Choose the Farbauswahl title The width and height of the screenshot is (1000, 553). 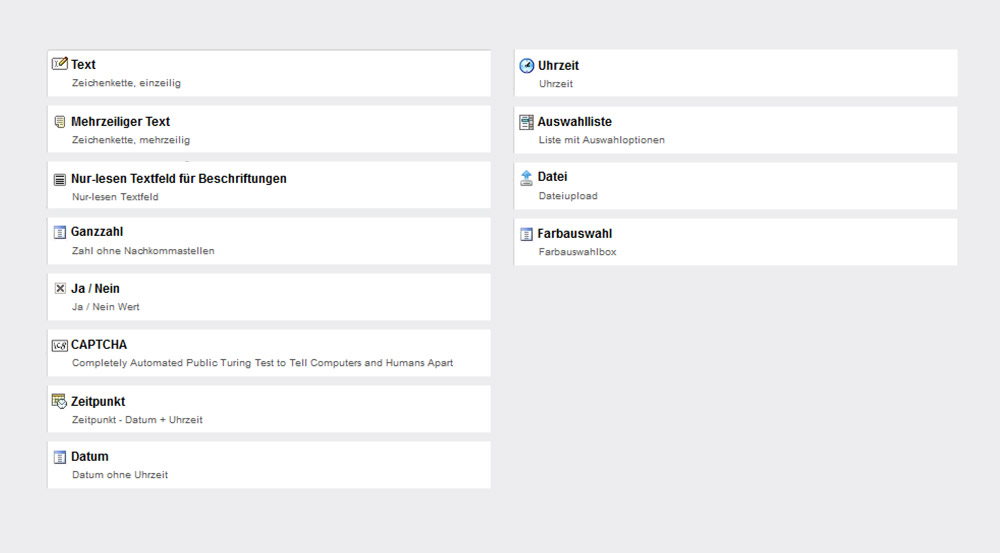(x=575, y=234)
